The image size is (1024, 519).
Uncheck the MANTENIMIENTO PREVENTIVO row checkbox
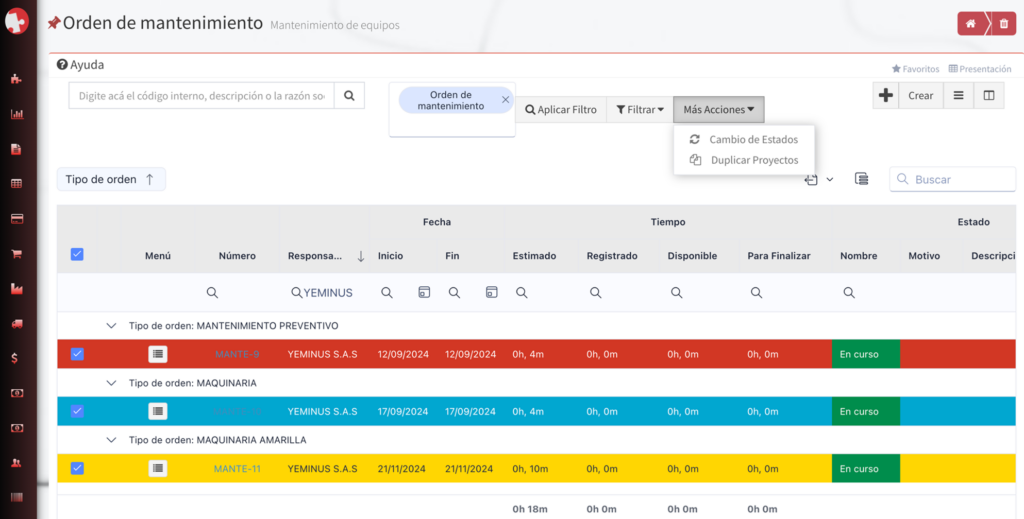pyautogui.click(x=77, y=354)
